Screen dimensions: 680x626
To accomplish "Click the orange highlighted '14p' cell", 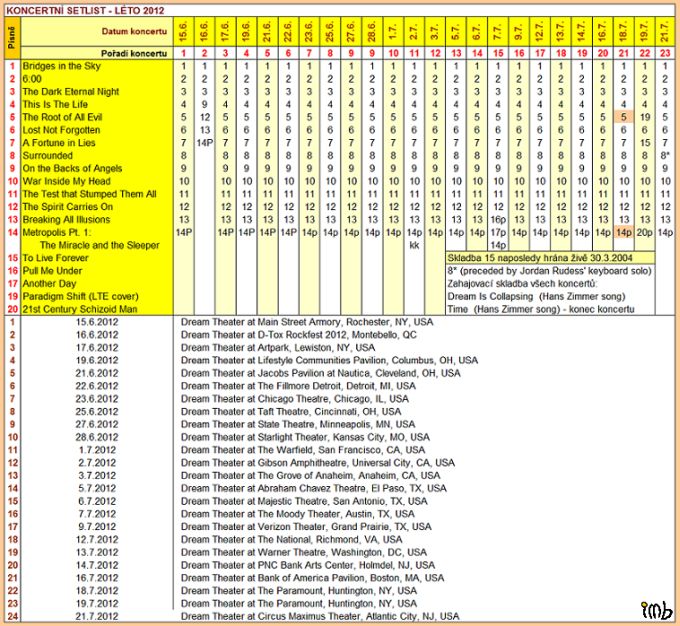I will [622, 232].
